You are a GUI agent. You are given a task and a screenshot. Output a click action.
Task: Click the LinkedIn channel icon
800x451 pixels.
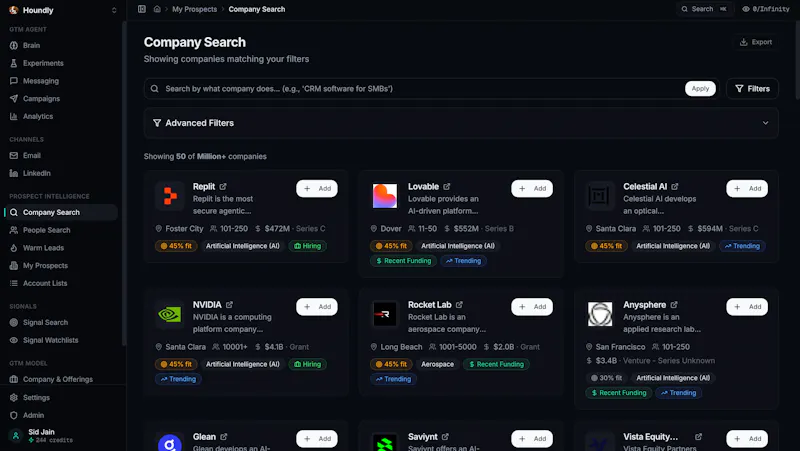click(14, 173)
